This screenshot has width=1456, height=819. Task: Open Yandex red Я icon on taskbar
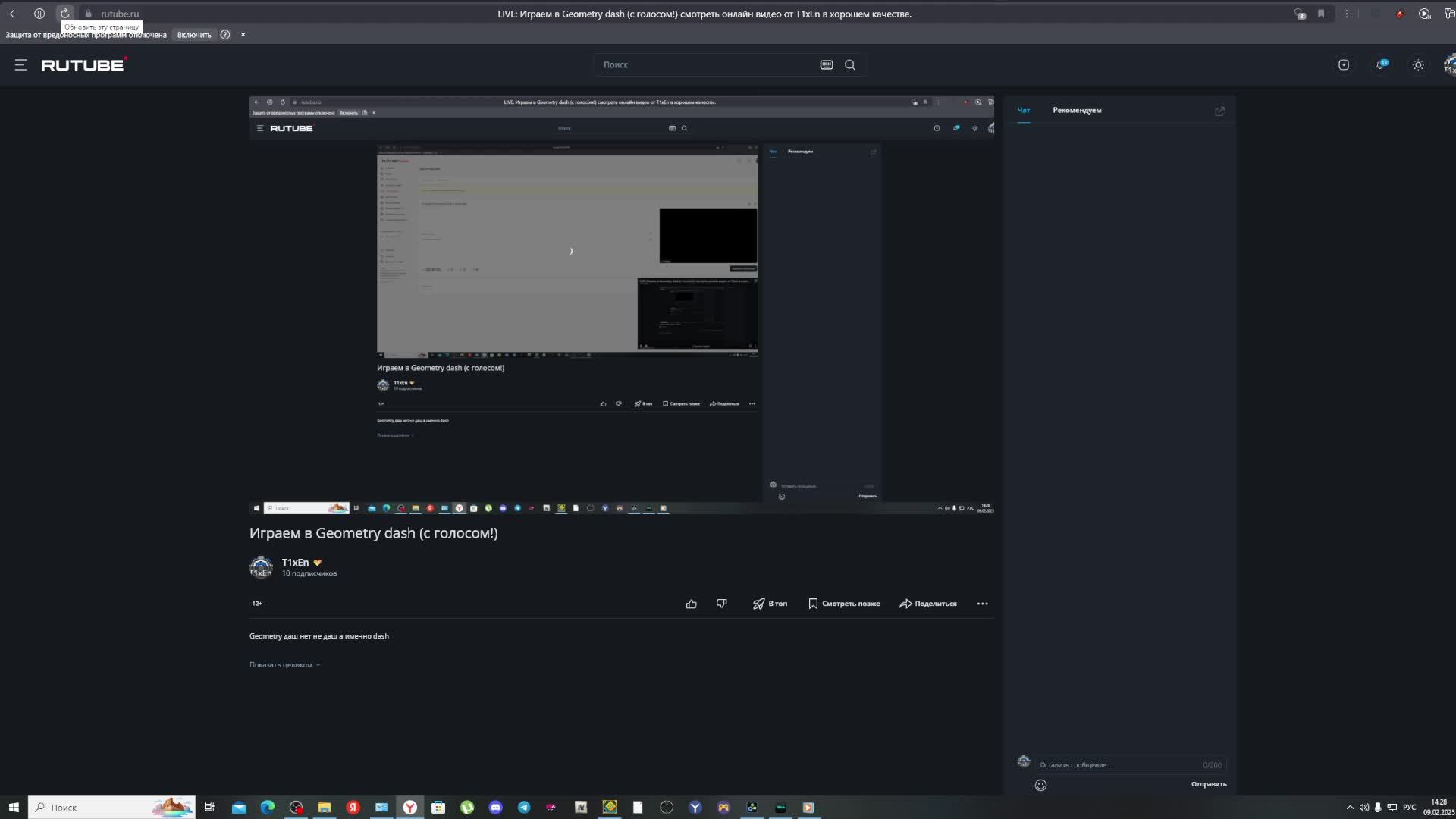(353, 808)
